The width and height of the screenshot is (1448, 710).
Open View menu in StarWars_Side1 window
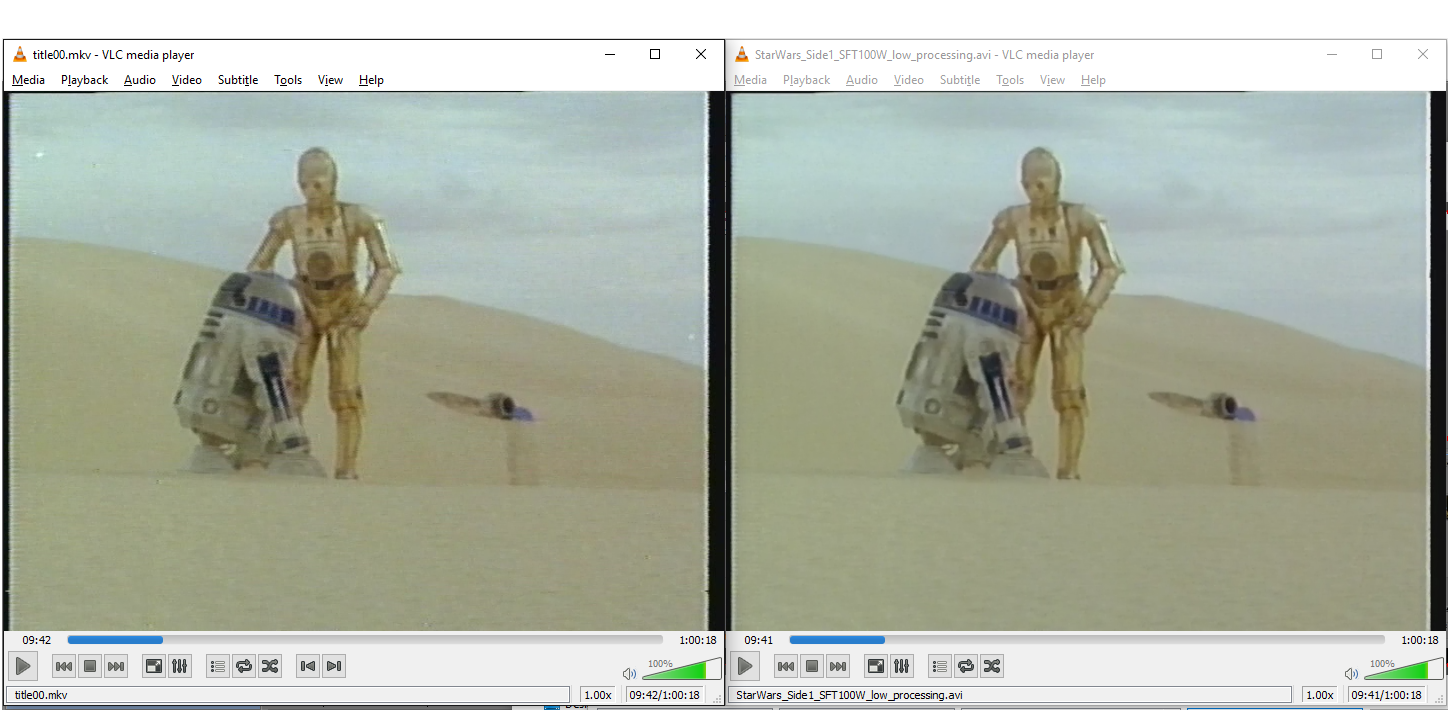coord(1052,80)
